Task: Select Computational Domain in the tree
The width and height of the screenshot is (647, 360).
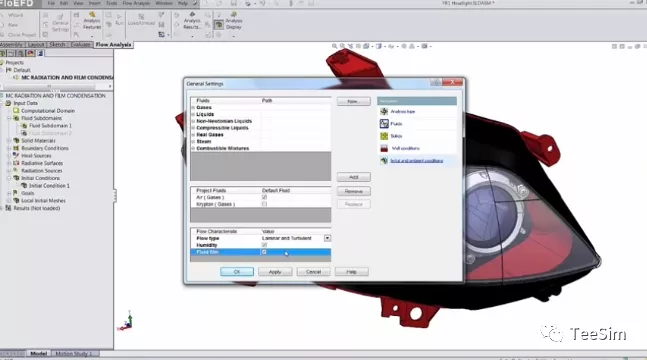Action: click(48, 111)
